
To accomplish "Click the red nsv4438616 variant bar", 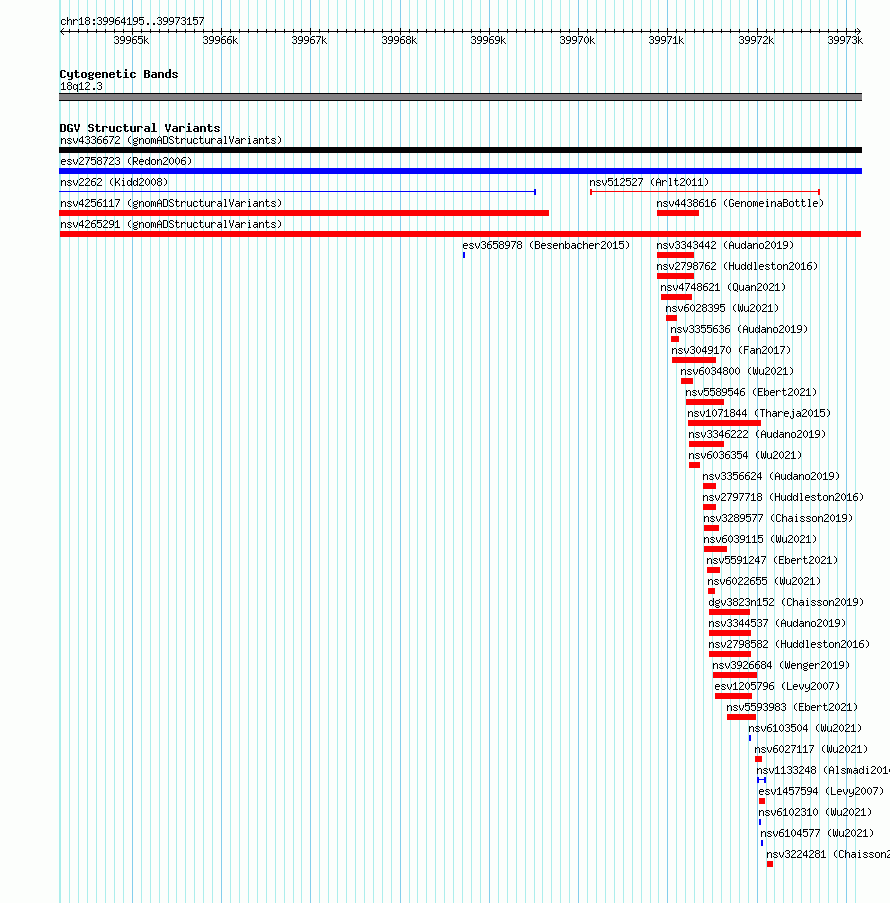I will 678,213.
